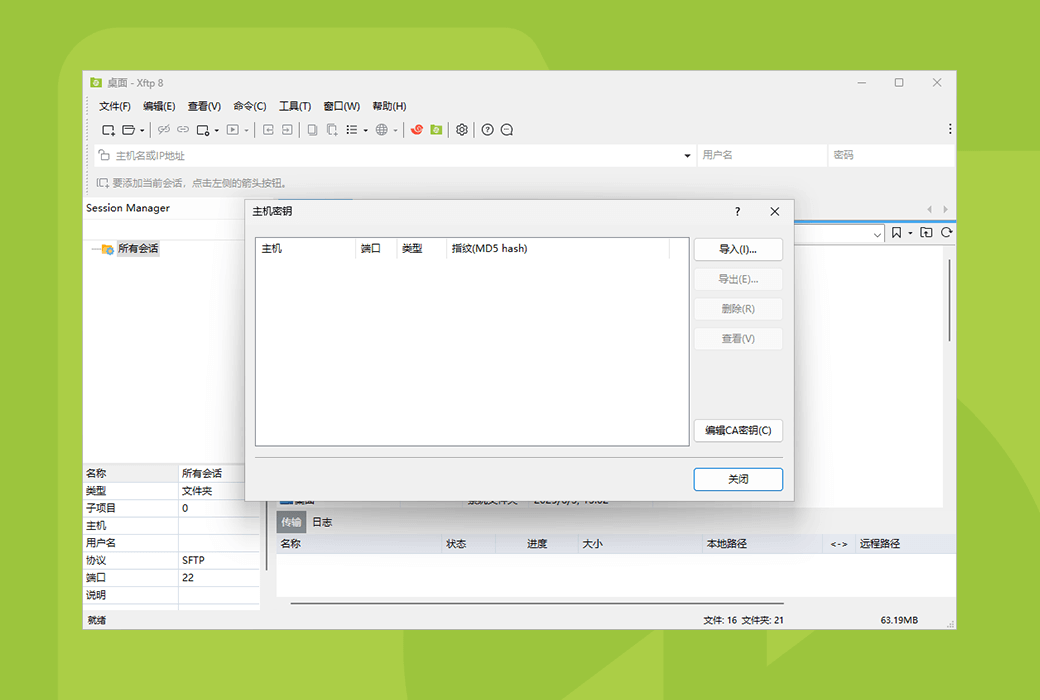The width and height of the screenshot is (1040, 700).
Task: Open dropdown arrow beside the play icon
Action: click(x=246, y=131)
